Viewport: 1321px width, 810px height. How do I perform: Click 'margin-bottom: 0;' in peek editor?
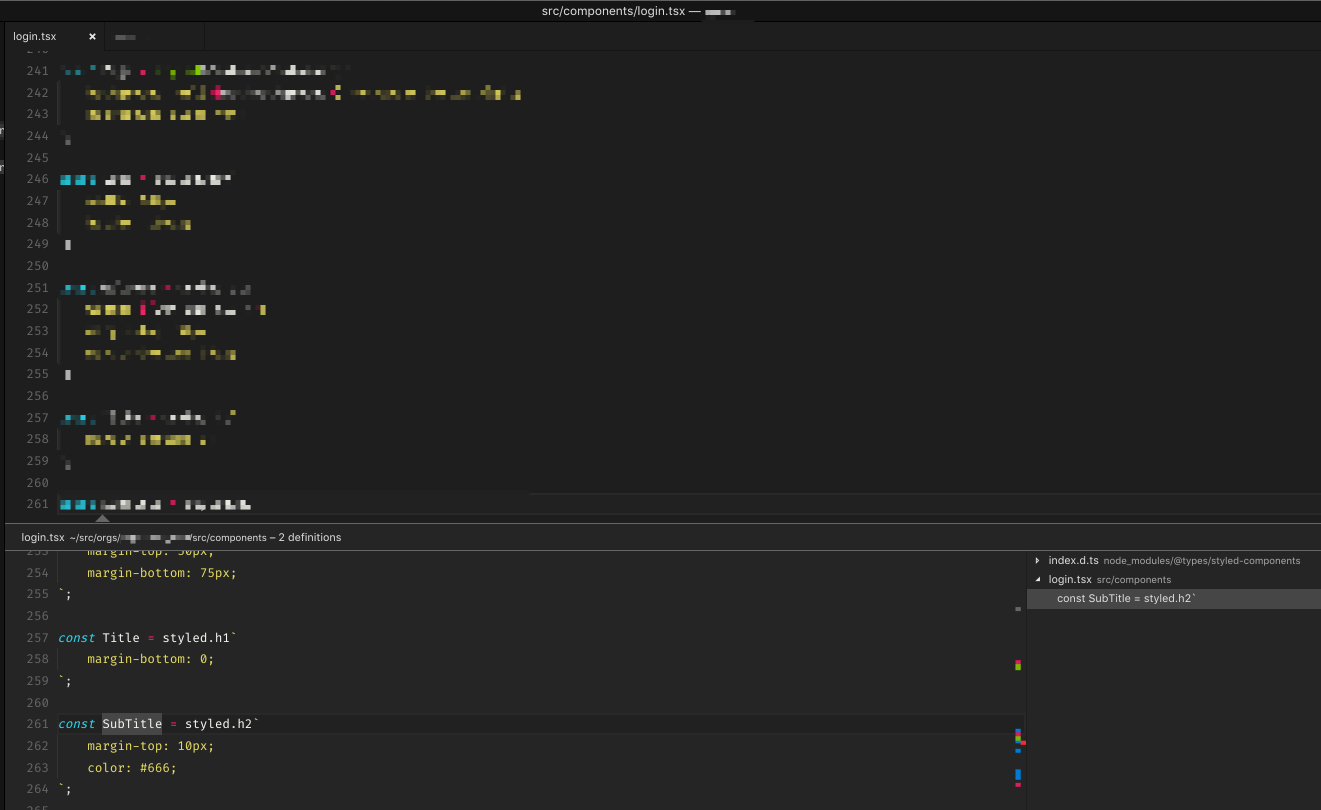pyautogui.click(x=151, y=659)
